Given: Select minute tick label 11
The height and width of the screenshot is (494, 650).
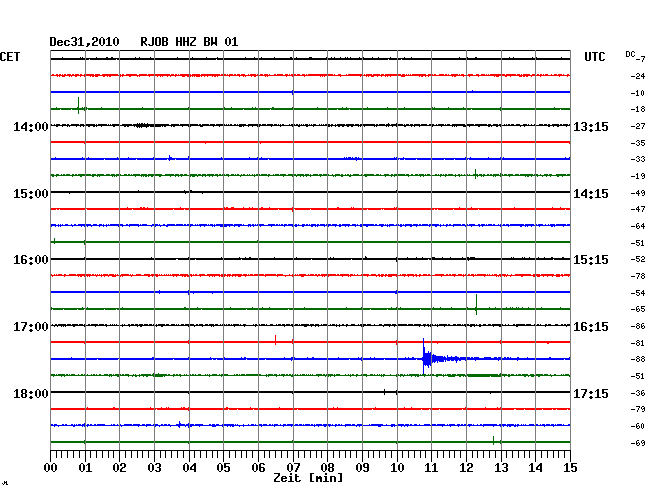Looking at the screenshot, I should coord(431,467).
